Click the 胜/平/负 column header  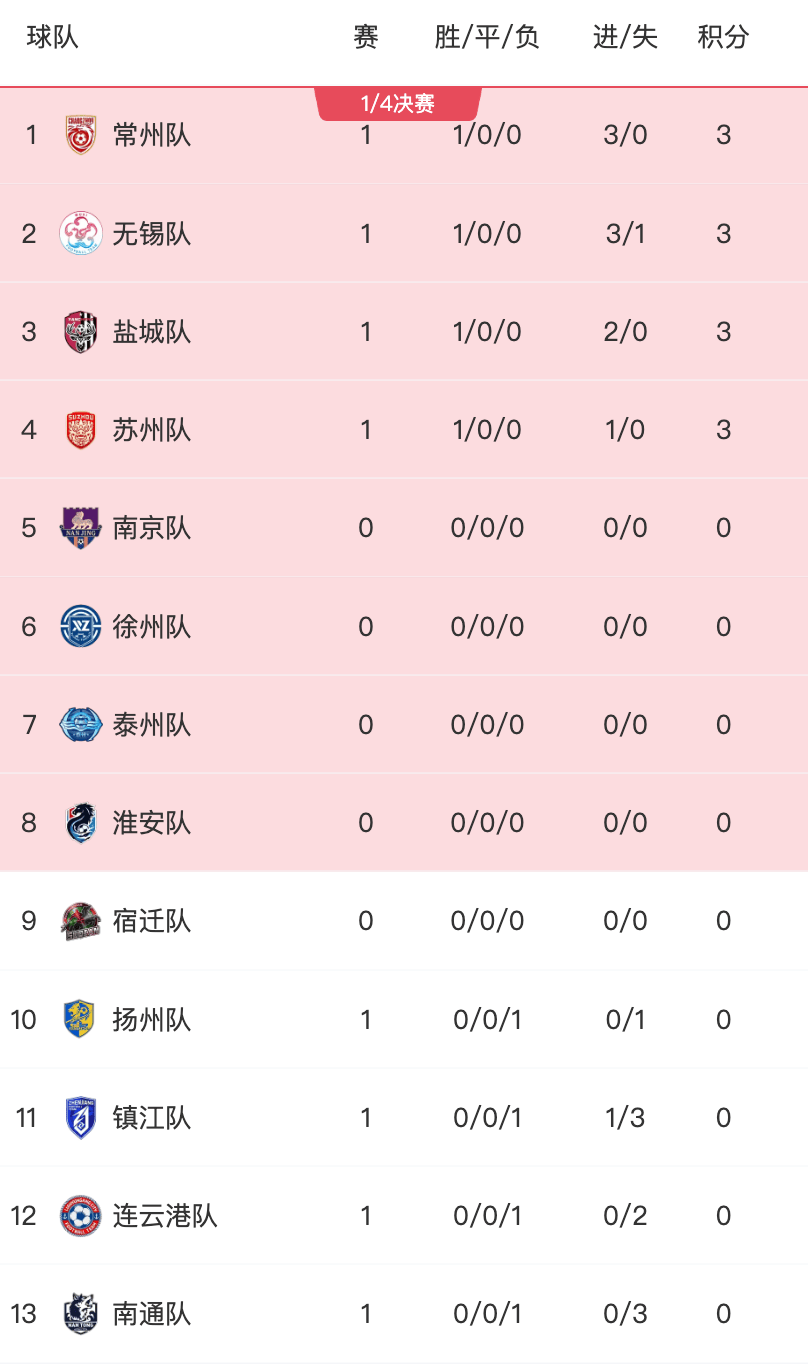[487, 38]
